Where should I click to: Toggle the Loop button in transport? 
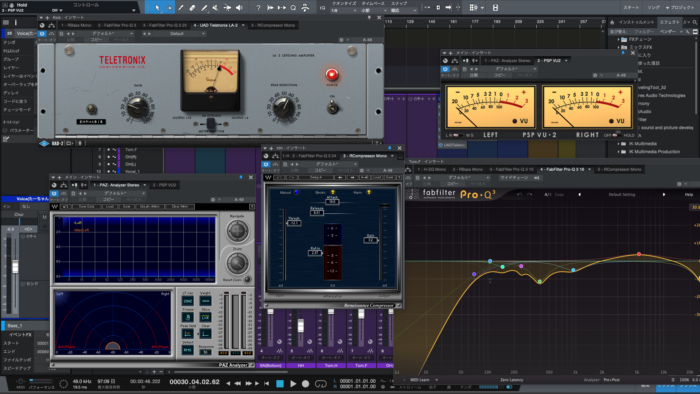pos(321,383)
